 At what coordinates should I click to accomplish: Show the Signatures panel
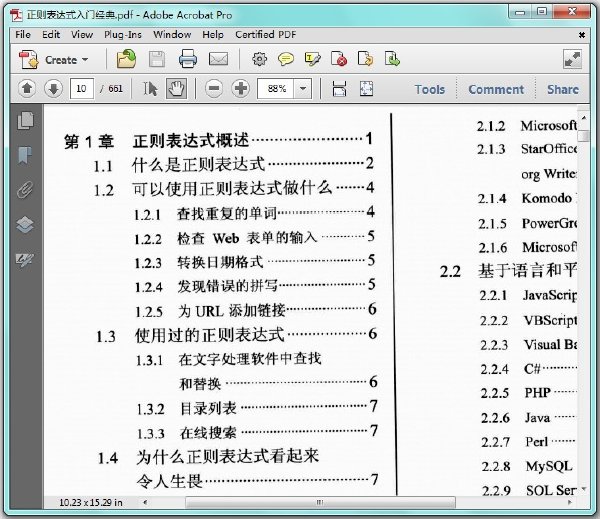[x=25, y=260]
